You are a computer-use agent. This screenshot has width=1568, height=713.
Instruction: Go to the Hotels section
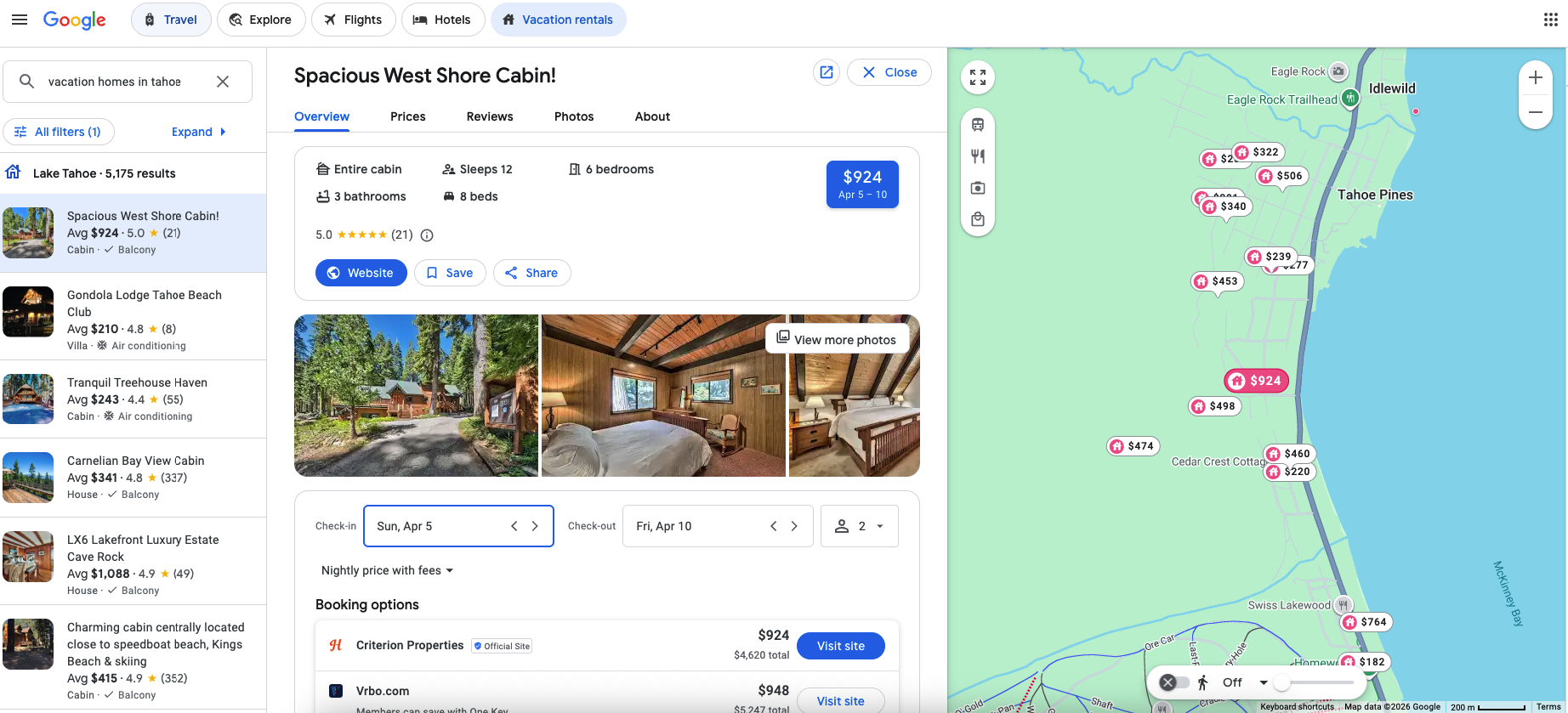(x=442, y=20)
